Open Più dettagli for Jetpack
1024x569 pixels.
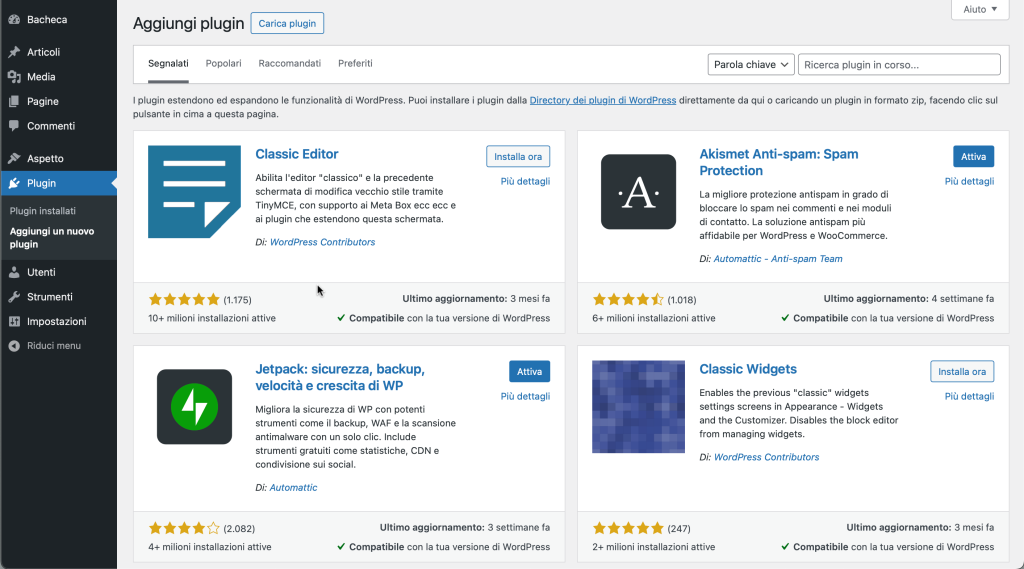525,396
